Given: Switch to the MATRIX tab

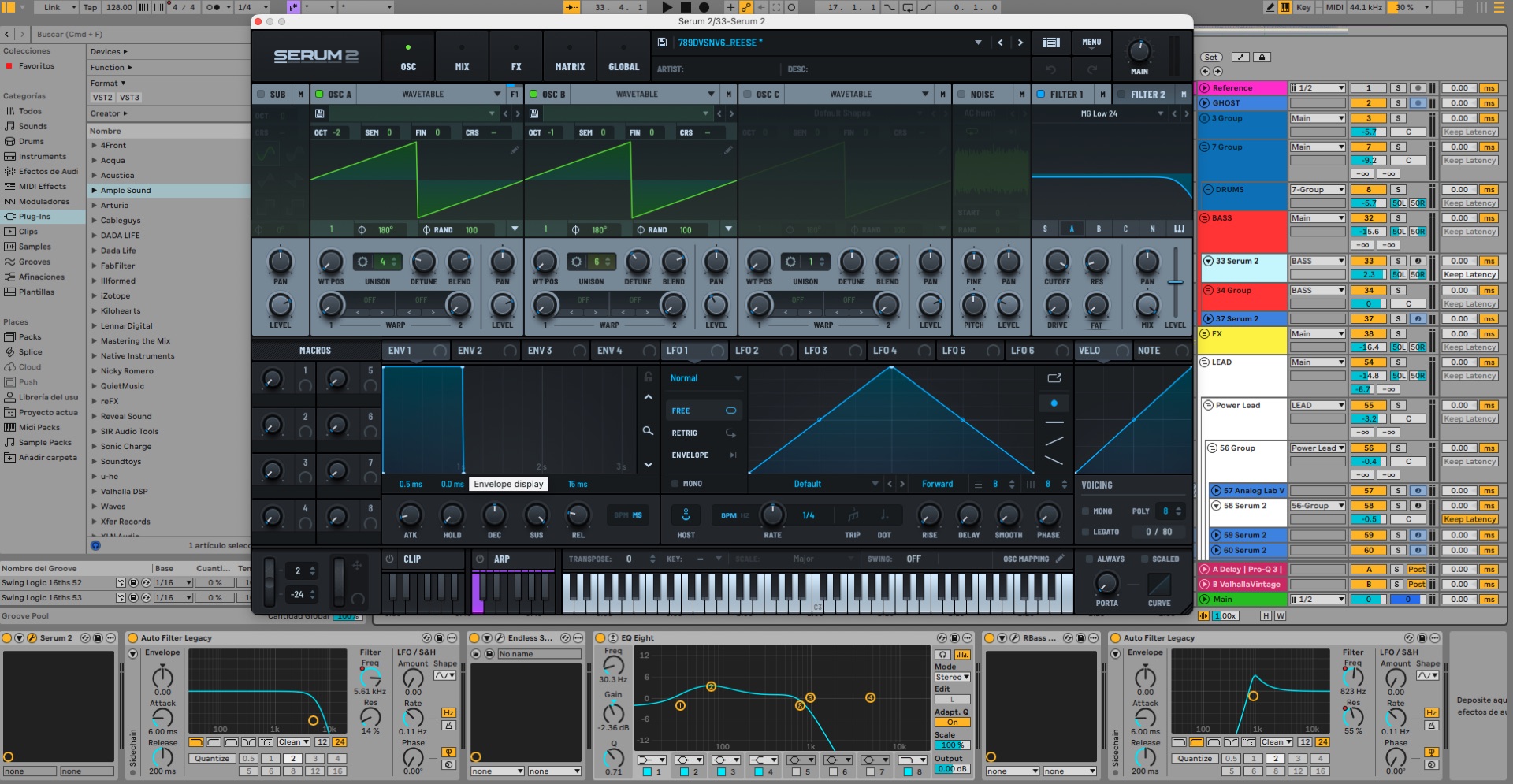Looking at the screenshot, I should [570, 55].
